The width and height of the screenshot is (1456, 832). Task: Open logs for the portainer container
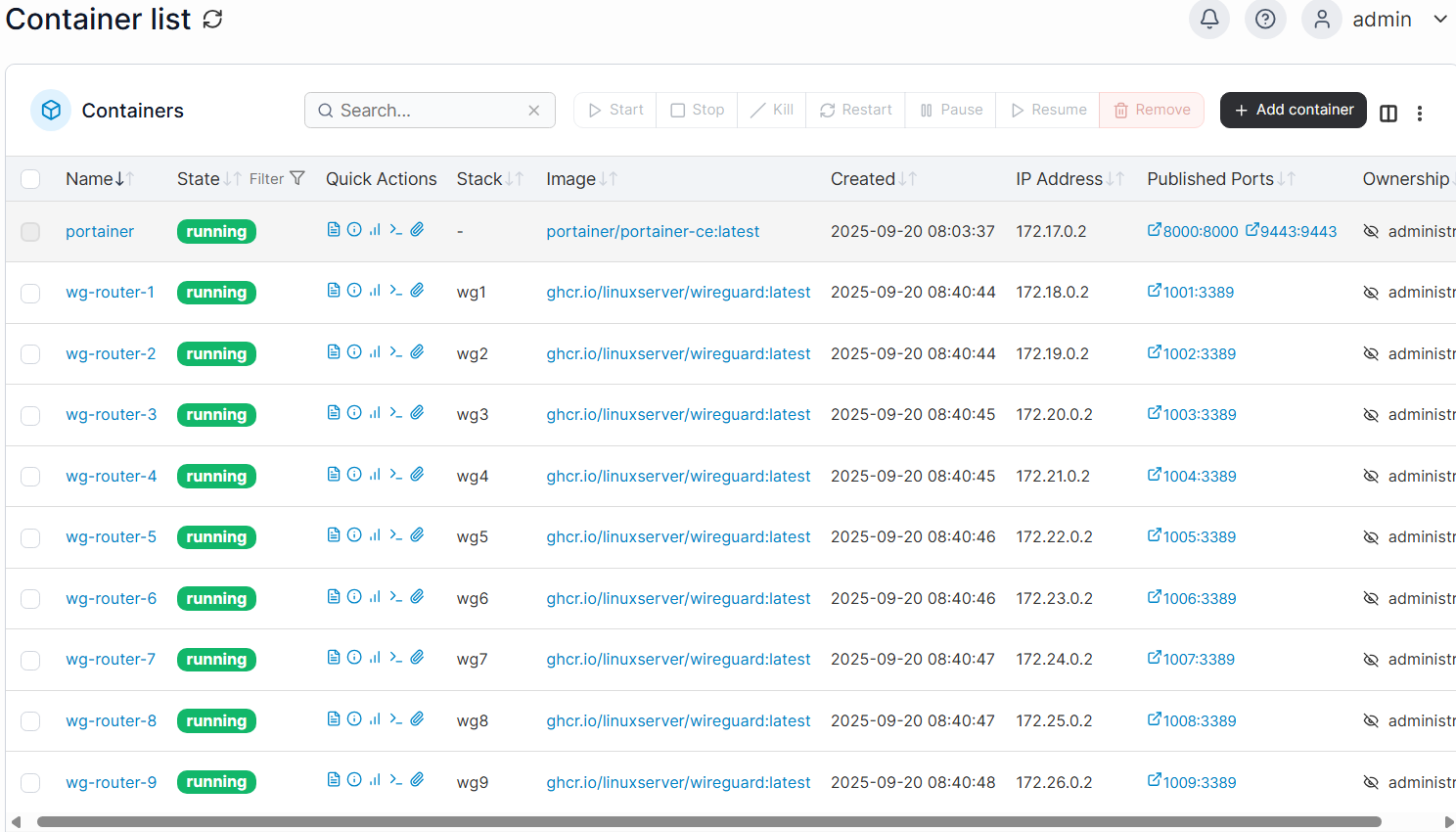[x=334, y=229]
